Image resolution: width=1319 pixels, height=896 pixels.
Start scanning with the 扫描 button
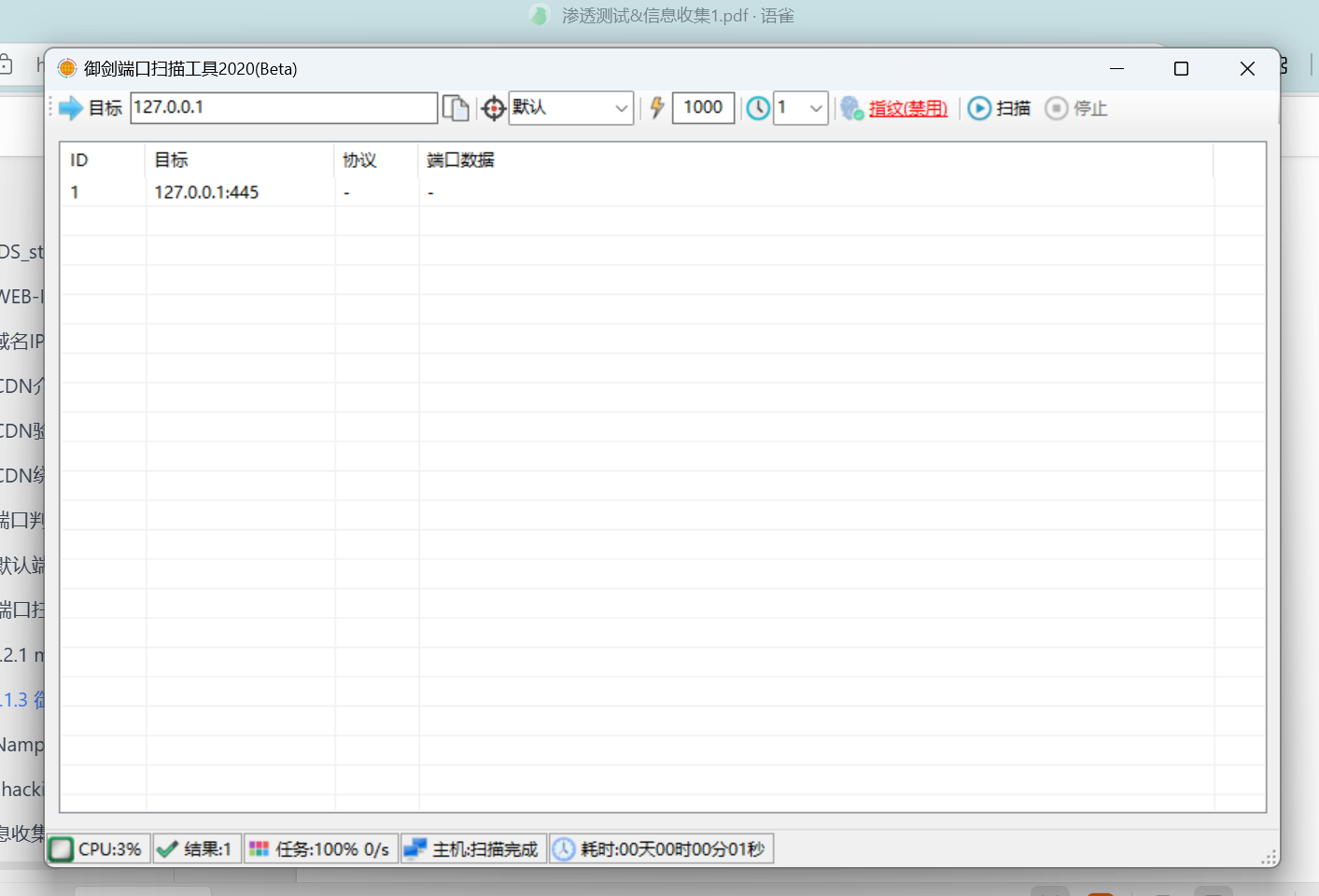(999, 108)
